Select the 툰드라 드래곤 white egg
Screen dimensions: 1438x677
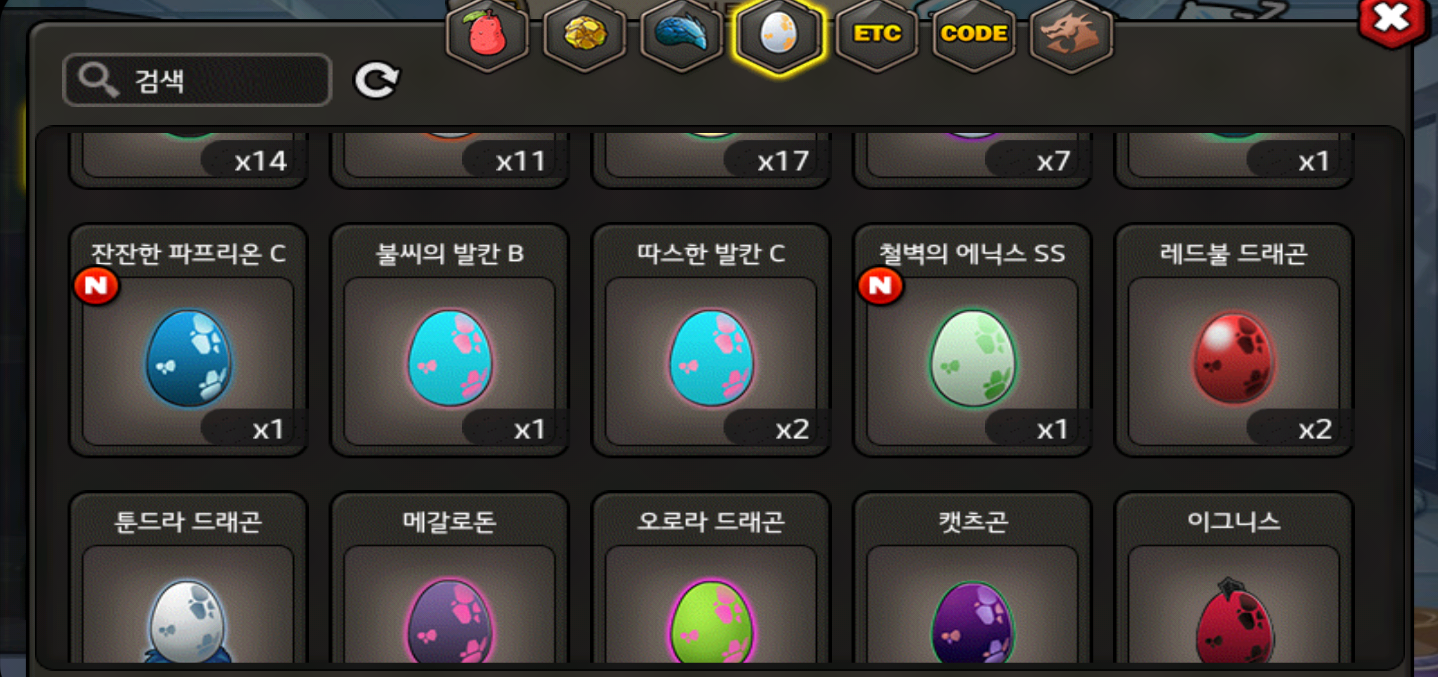188,579
